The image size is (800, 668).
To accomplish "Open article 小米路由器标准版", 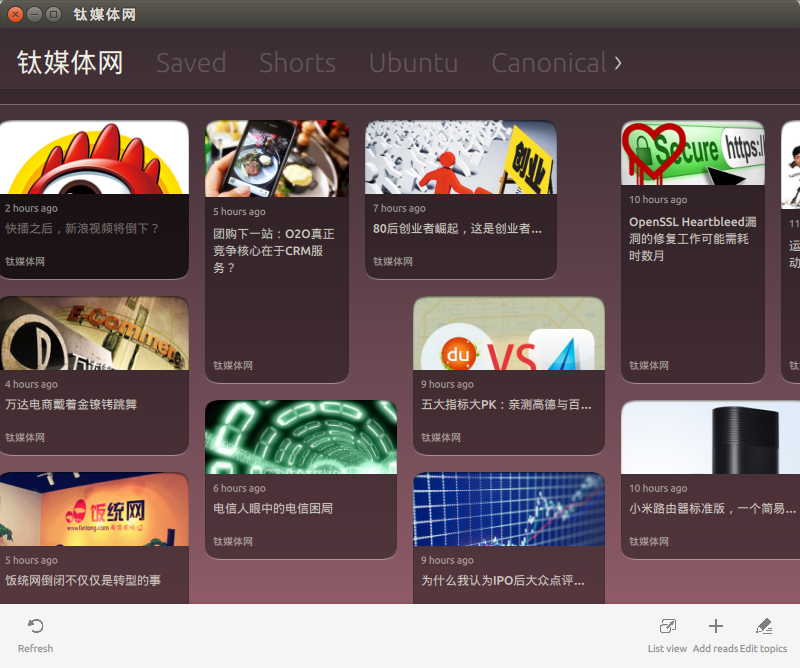I will click(712, 508).
